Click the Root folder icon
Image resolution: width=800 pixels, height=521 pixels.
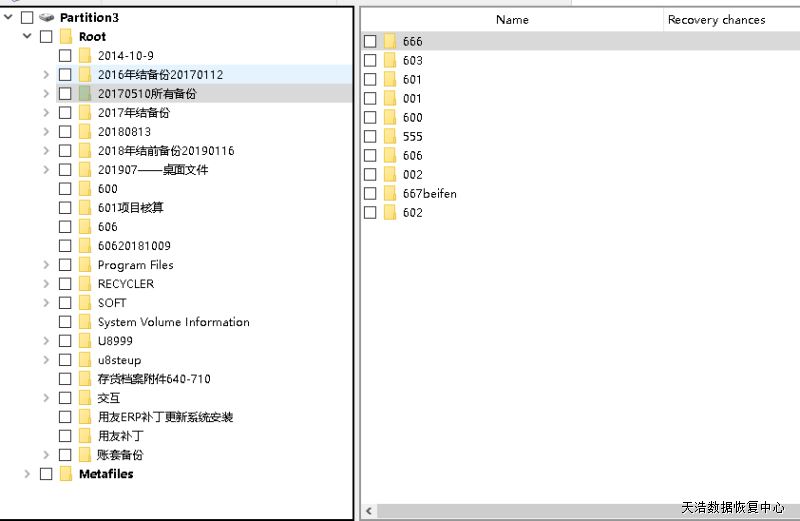click(66, 37)
